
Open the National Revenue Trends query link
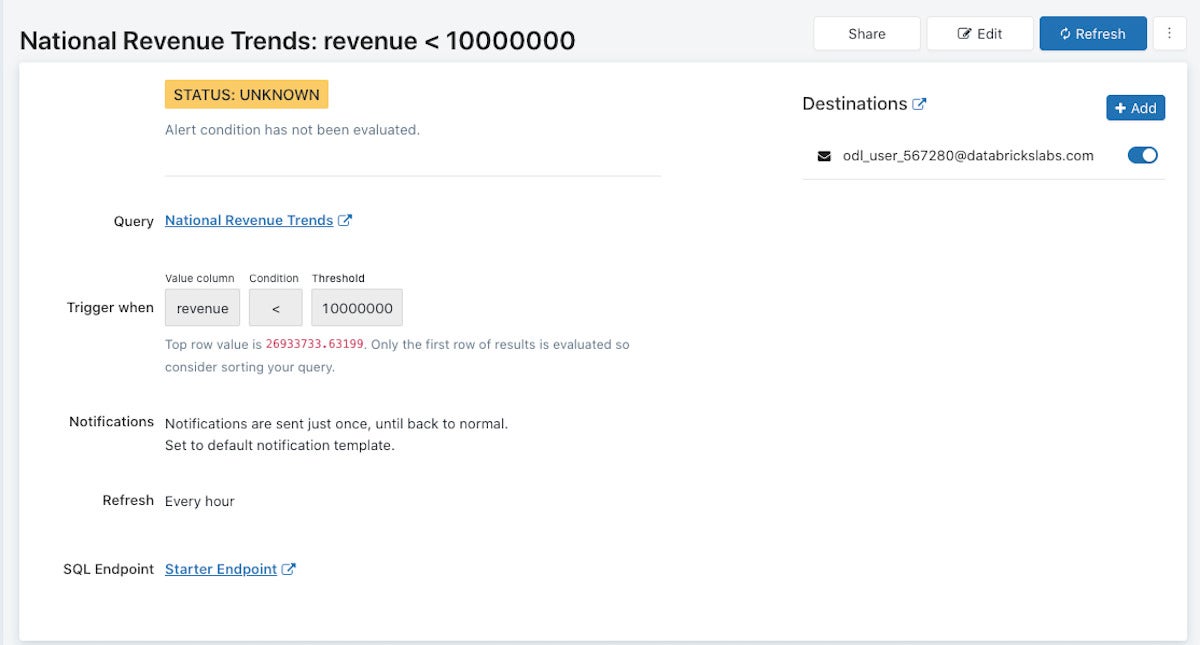click(249, 220)
